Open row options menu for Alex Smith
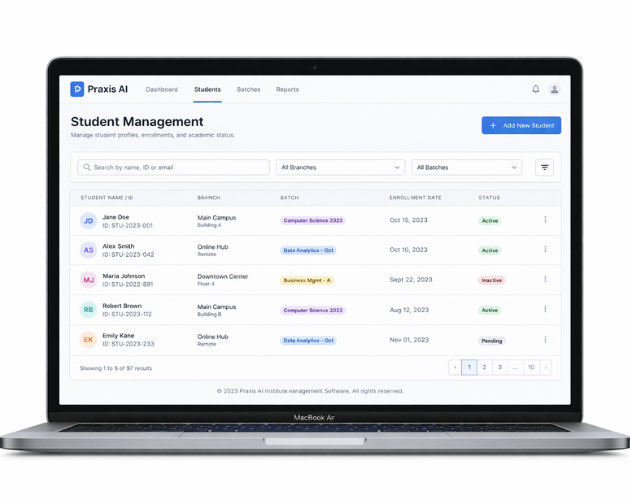Screen dimensions: 630x500 pos(545,250)
